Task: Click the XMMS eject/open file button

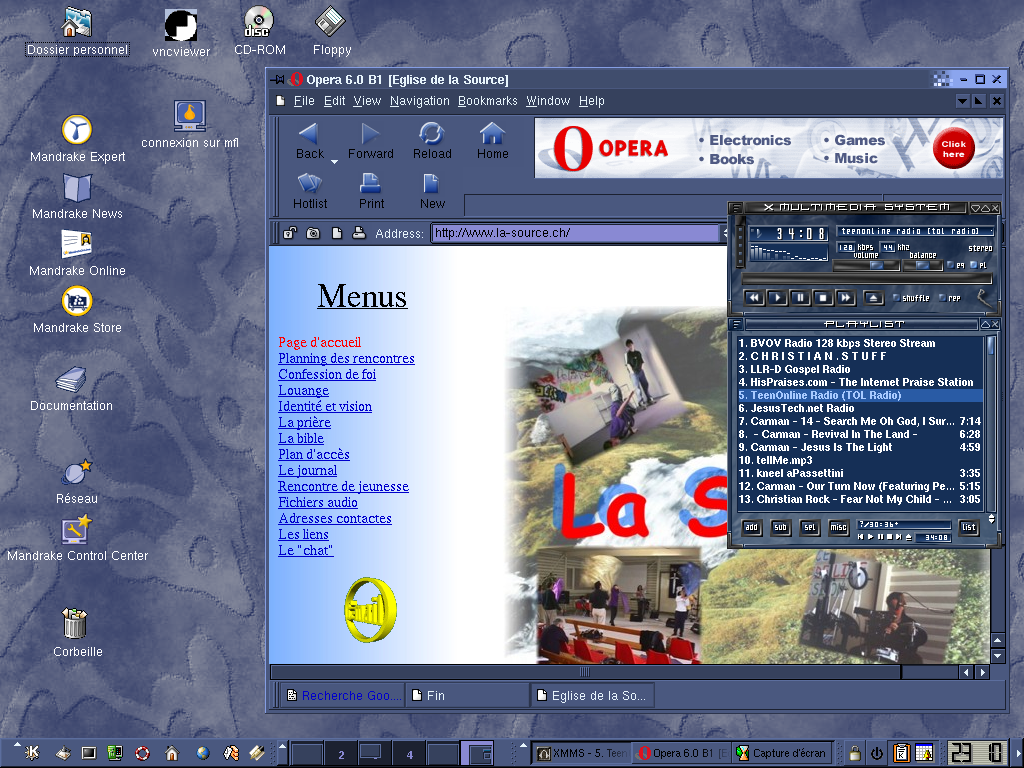Action: click(x=873, y=298)
